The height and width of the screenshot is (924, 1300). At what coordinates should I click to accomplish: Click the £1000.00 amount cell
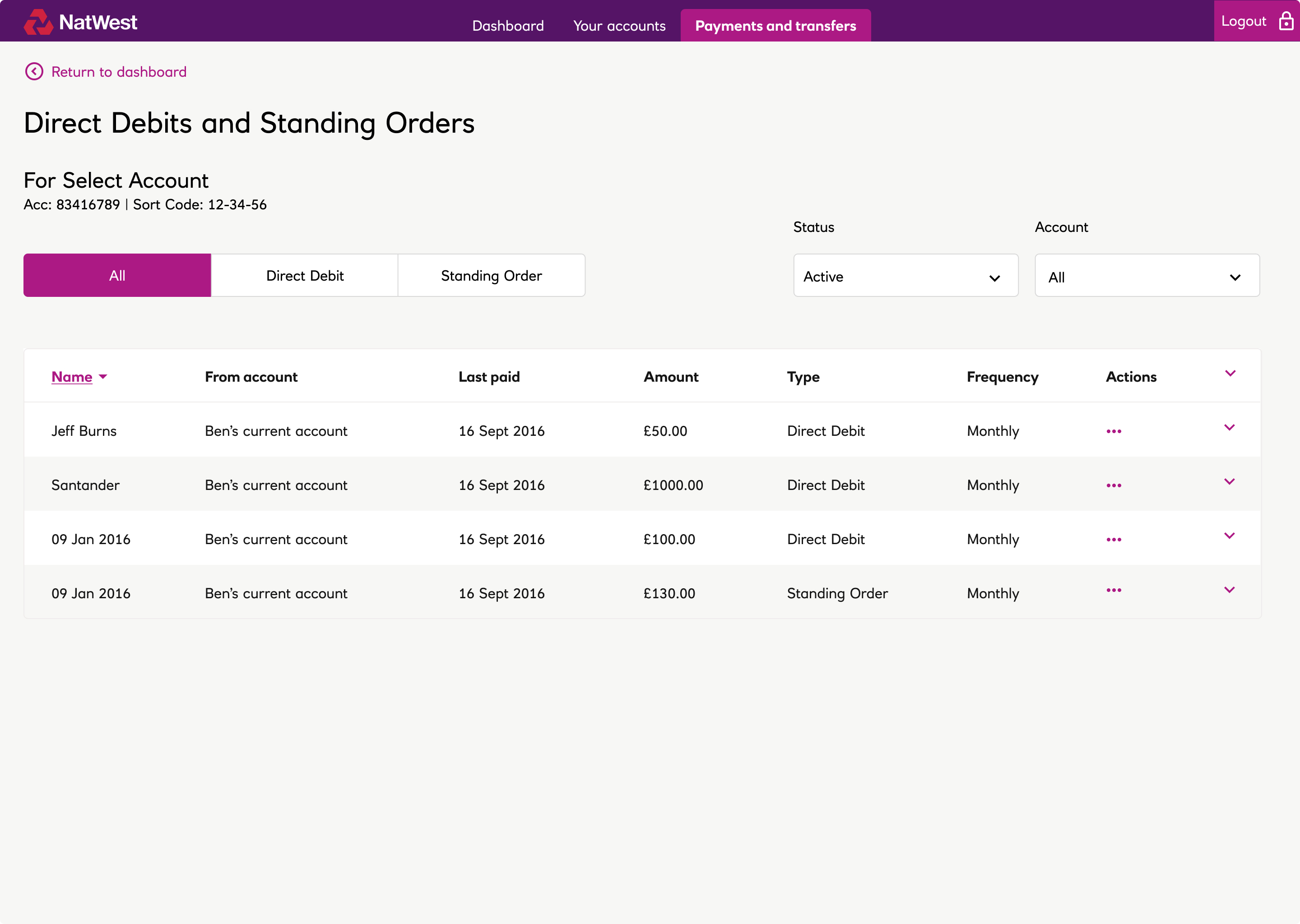[x=673, y=485]
